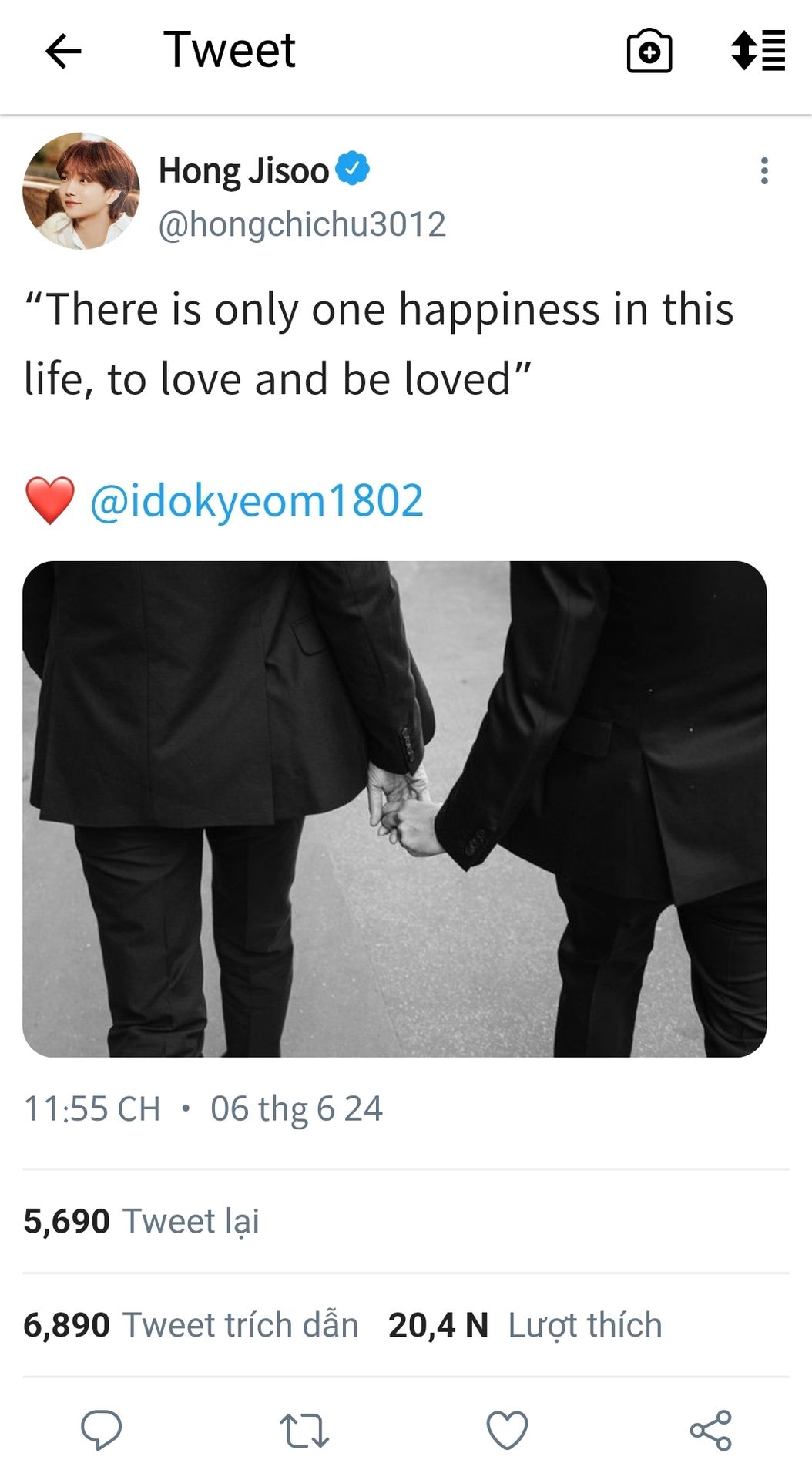This screenshot has width=812, height=1480.
Task: Tap the red heart emoji
Action: (x=50, y=500)
